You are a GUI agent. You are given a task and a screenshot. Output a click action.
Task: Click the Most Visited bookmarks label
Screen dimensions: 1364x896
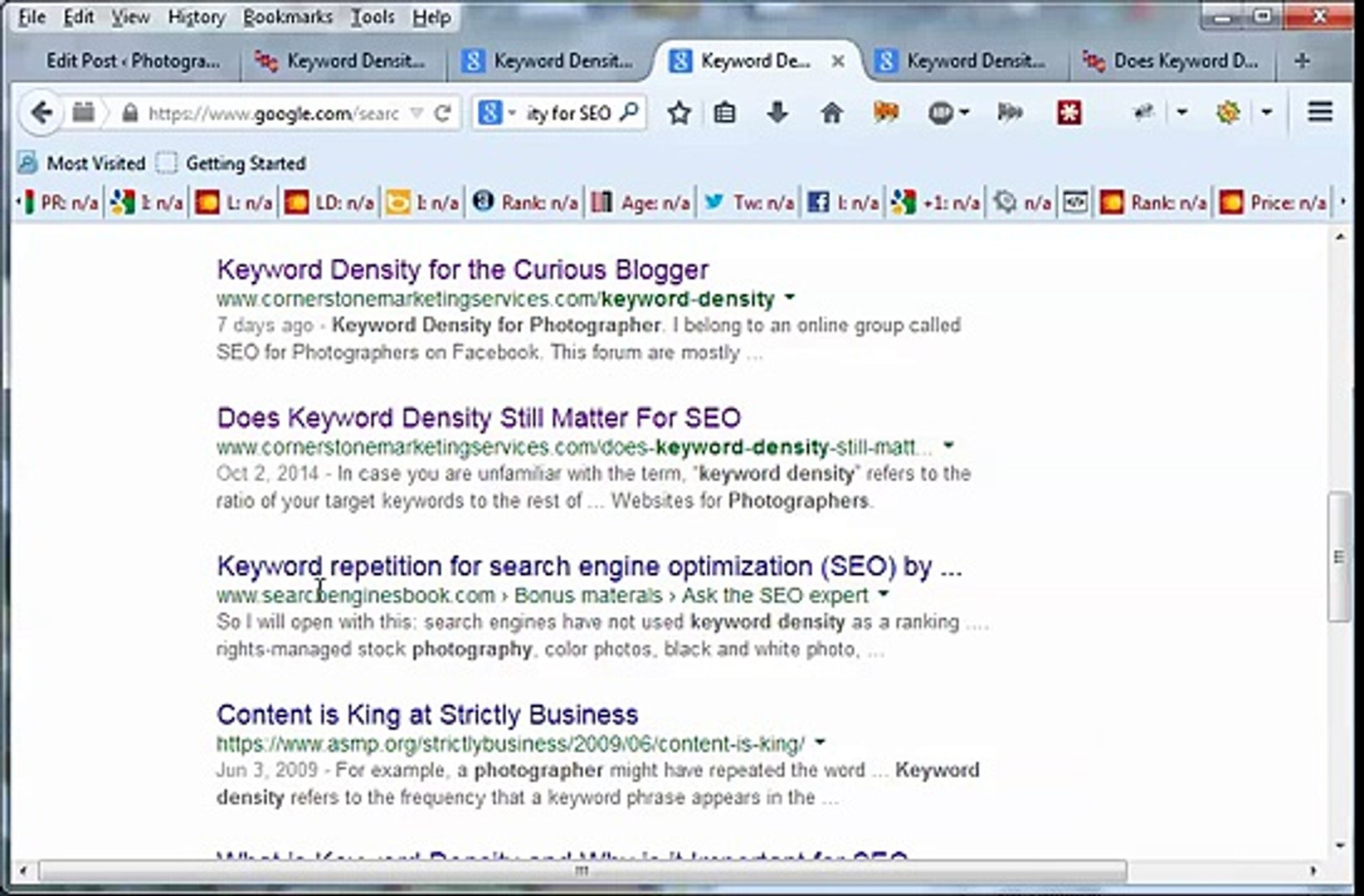pos(96,163)
